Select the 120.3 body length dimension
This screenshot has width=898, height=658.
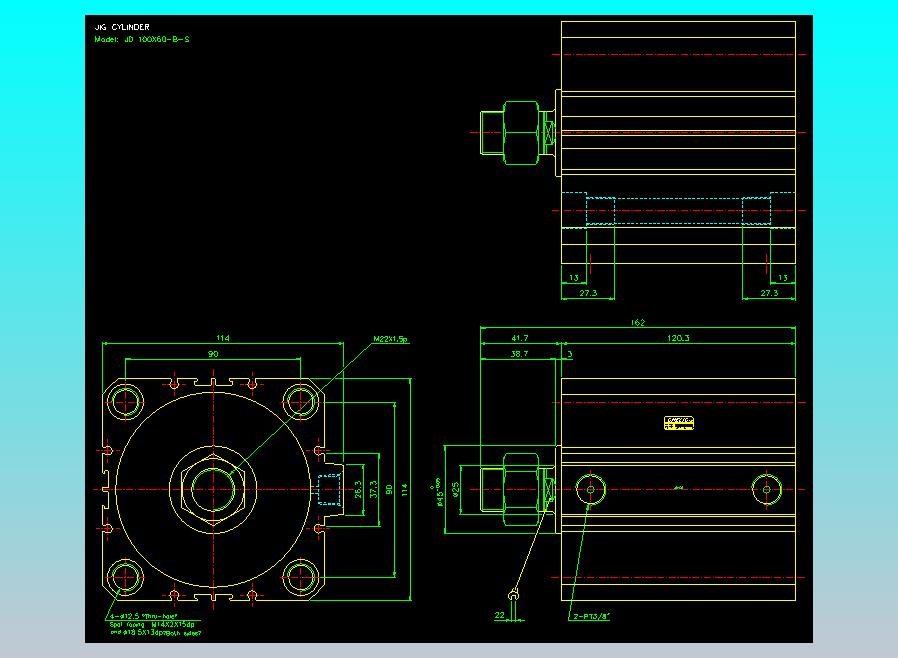(x=678, y=338)
